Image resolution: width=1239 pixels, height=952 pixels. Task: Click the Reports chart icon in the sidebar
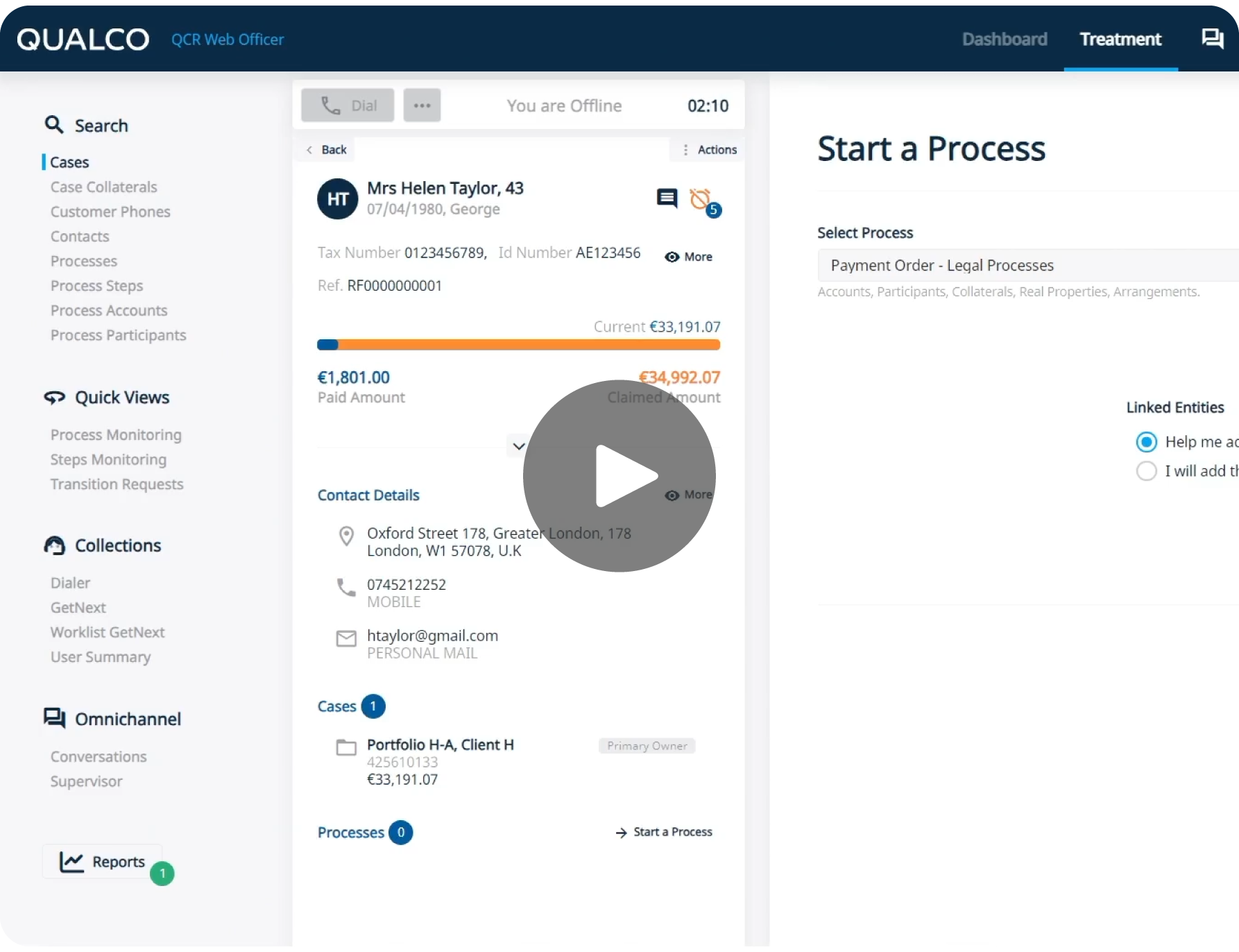[x=72, y=862]
